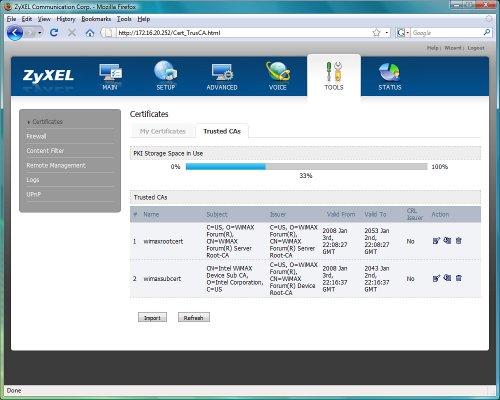Screen dimensions: 500x400
Task: Click the URL address field
Action: (x=243, y=33)
